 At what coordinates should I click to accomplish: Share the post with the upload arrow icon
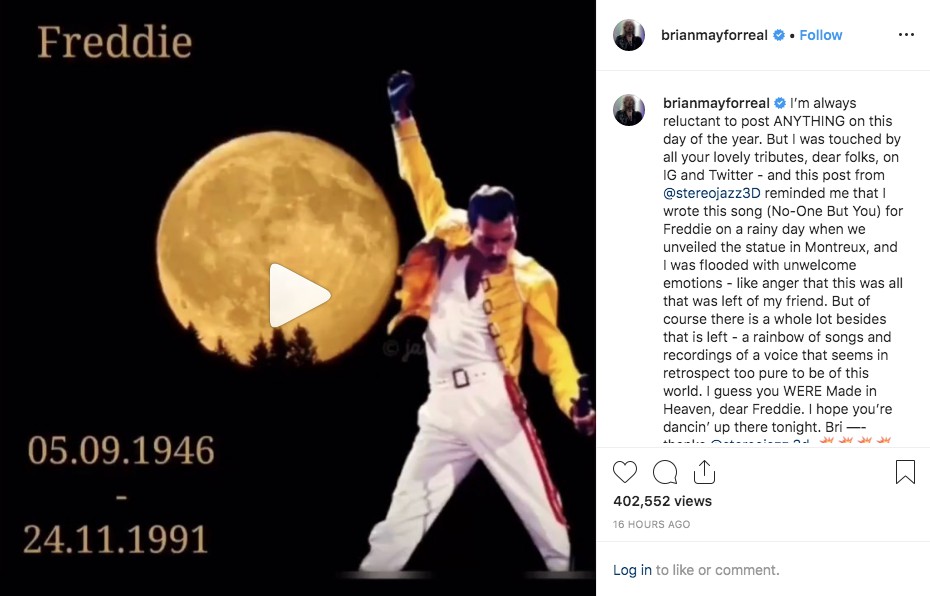[704, 472]
